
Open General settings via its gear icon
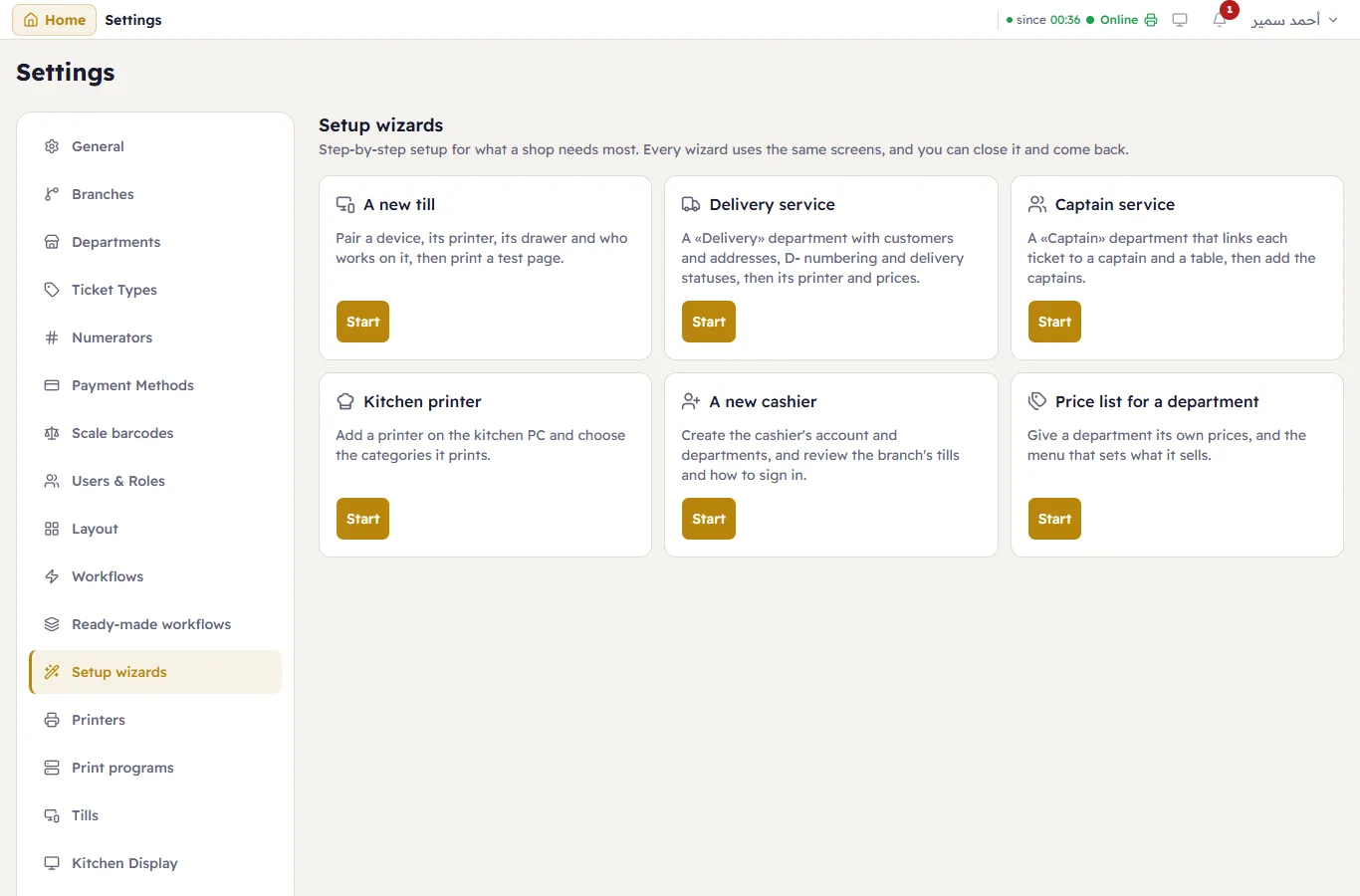(x=52, y=146)
